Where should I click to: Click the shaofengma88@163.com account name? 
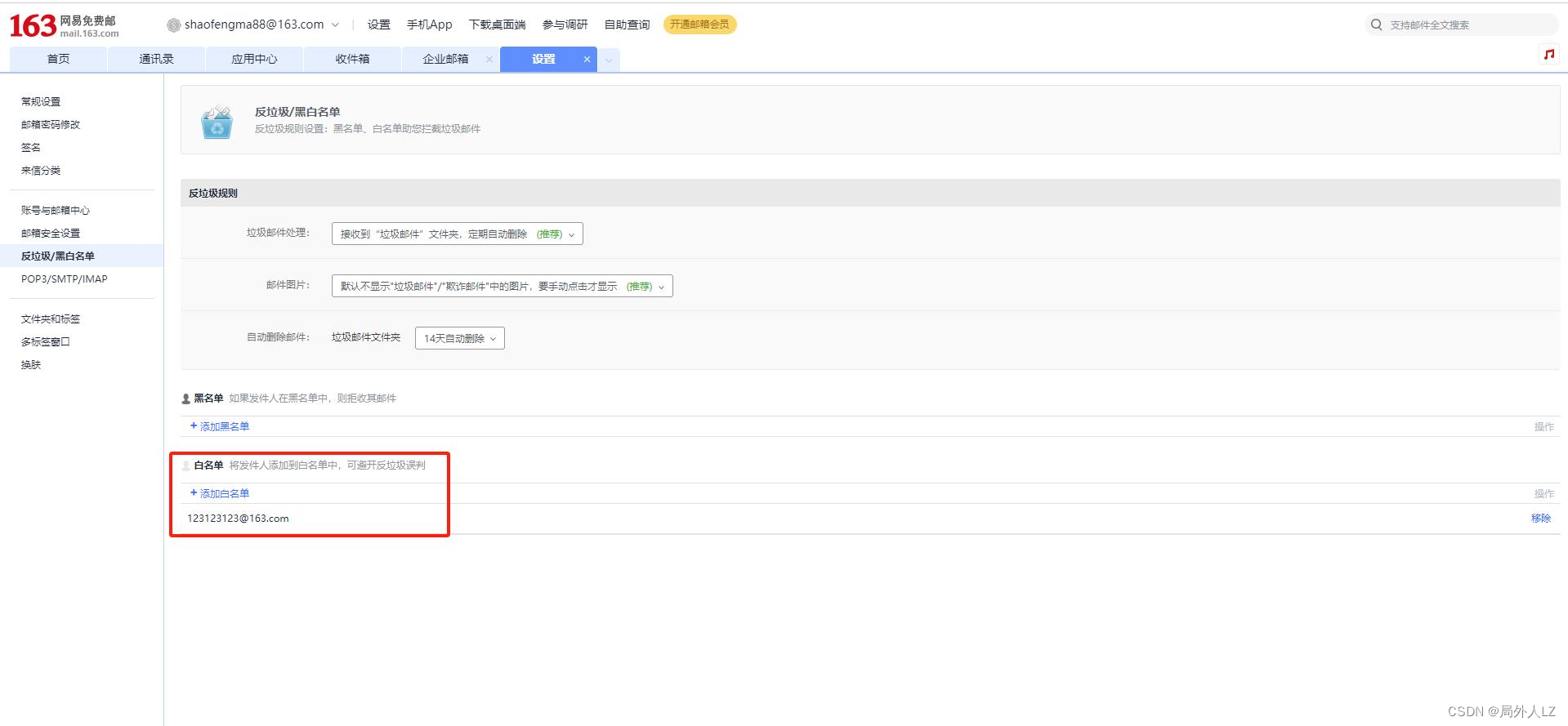[254, 24]
